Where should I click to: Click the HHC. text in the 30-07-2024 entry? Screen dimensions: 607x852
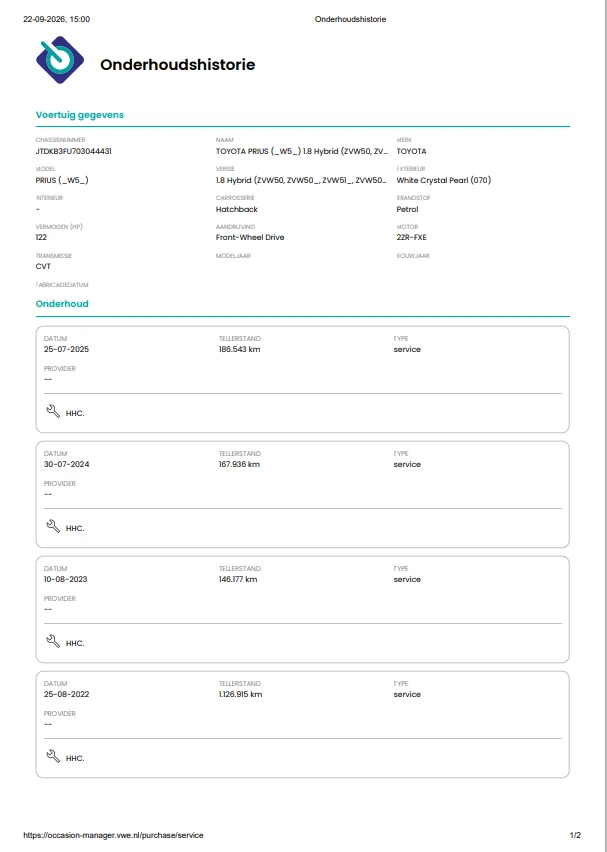pos(75,528)
